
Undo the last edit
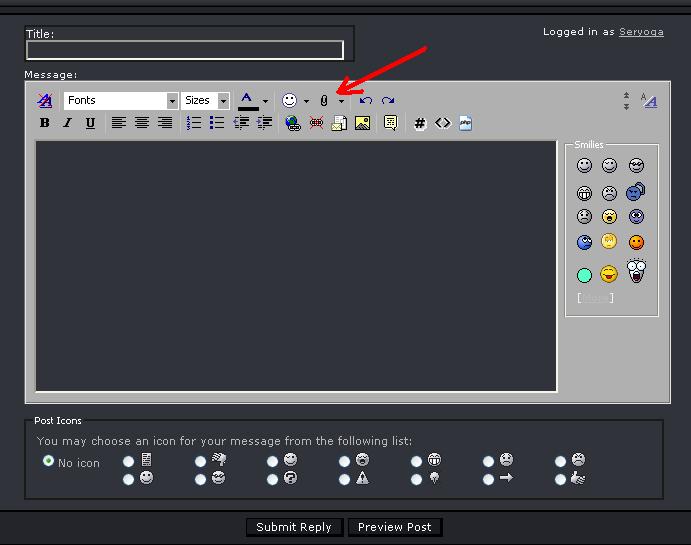coord(366,101)
